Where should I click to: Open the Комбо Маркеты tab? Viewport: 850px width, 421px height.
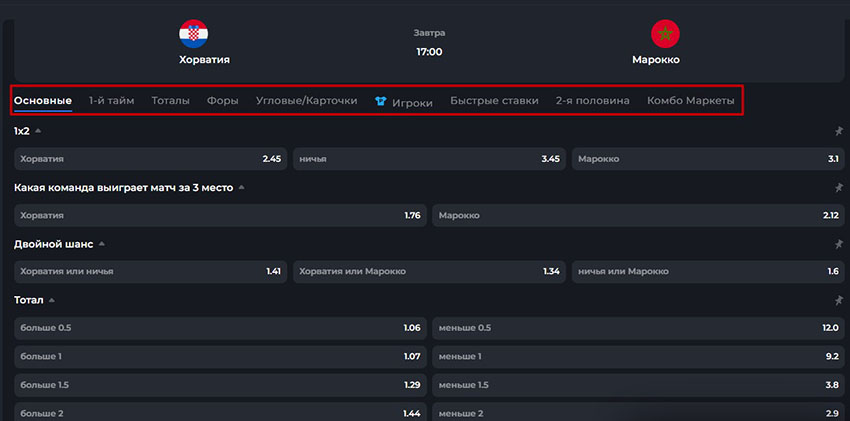[x=690, y=101]
